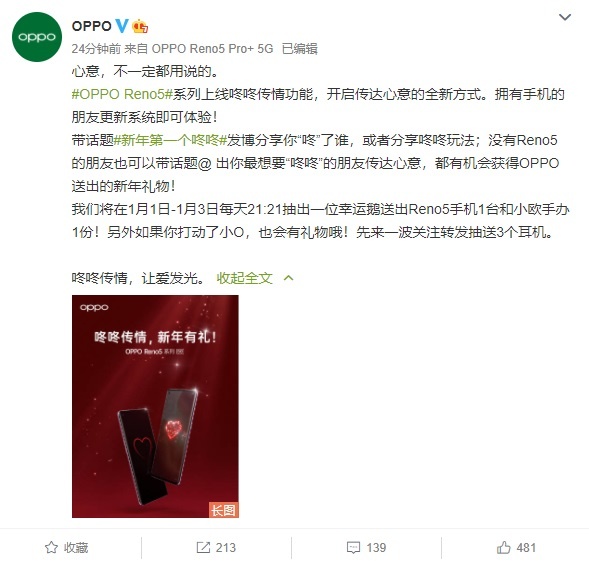Collapse post via 收起全文 link
The width and height of the screenshot is (589, 564).
tap(244, 278)
